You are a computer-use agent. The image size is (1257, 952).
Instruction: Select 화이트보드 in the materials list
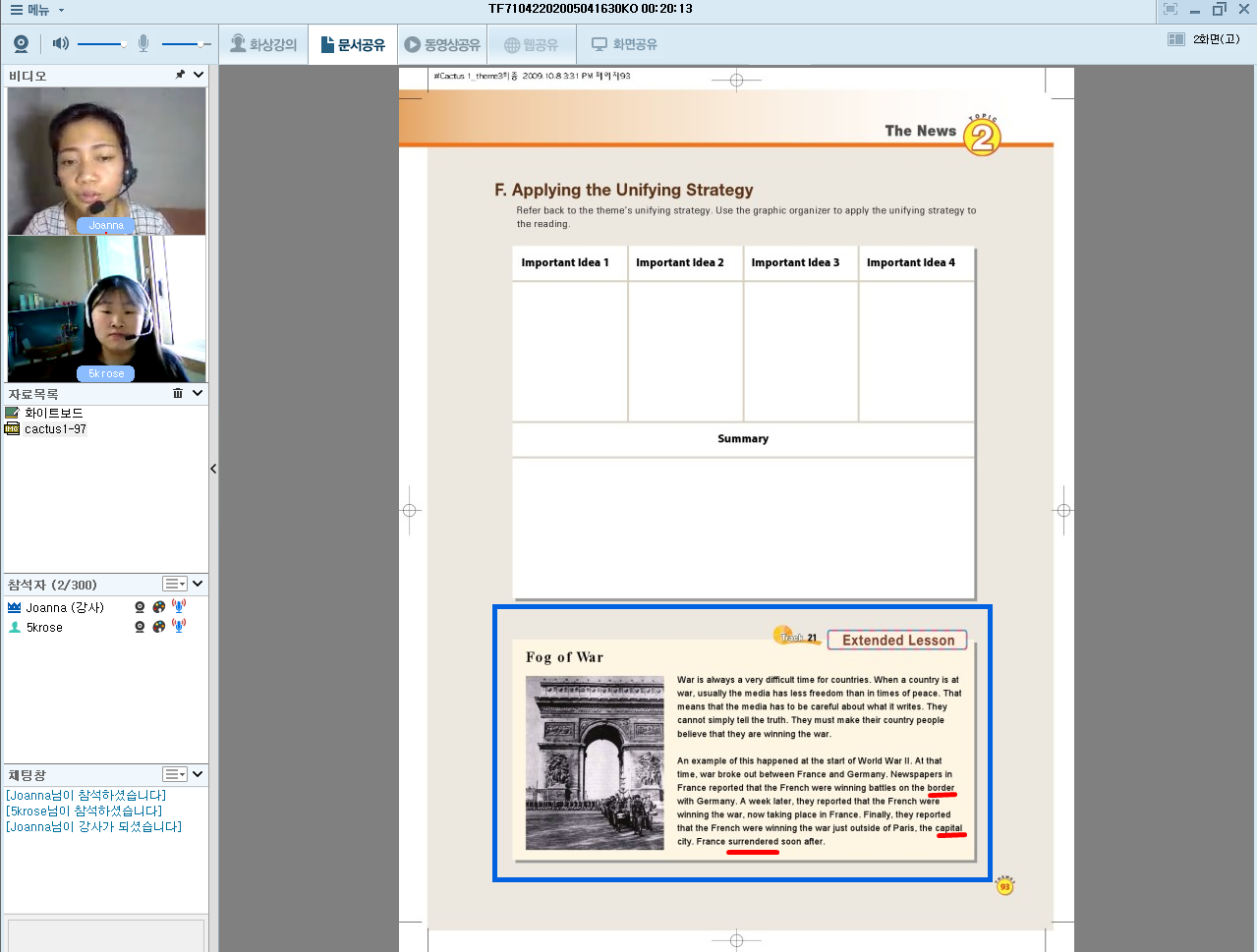point(53,413)
